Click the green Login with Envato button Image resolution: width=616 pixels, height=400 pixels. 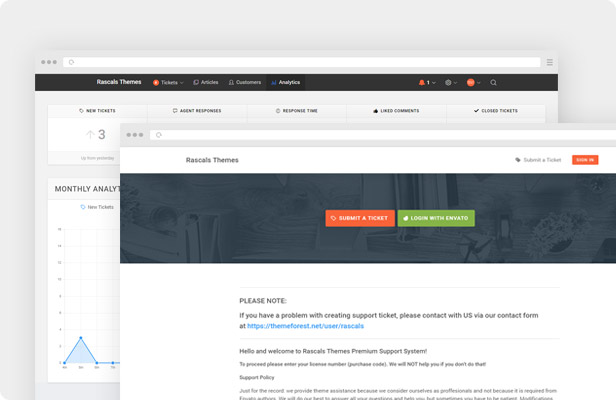[436, 218]
